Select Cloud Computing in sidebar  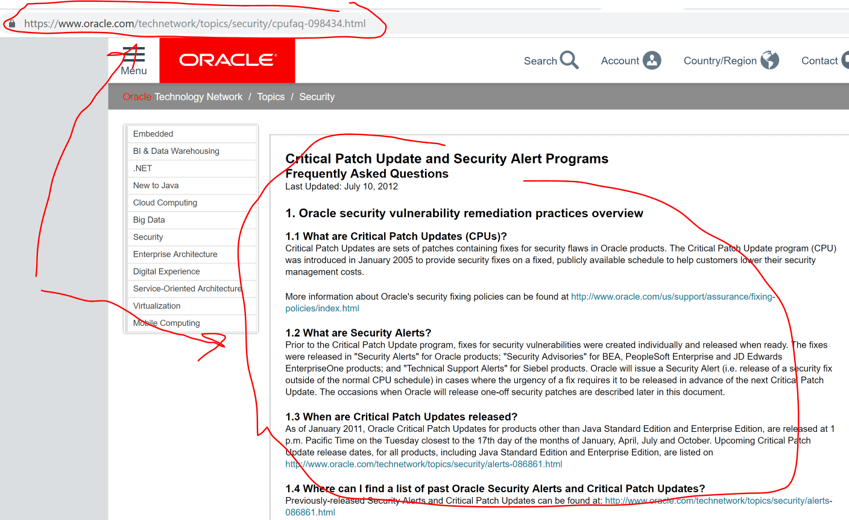(191, 203)
